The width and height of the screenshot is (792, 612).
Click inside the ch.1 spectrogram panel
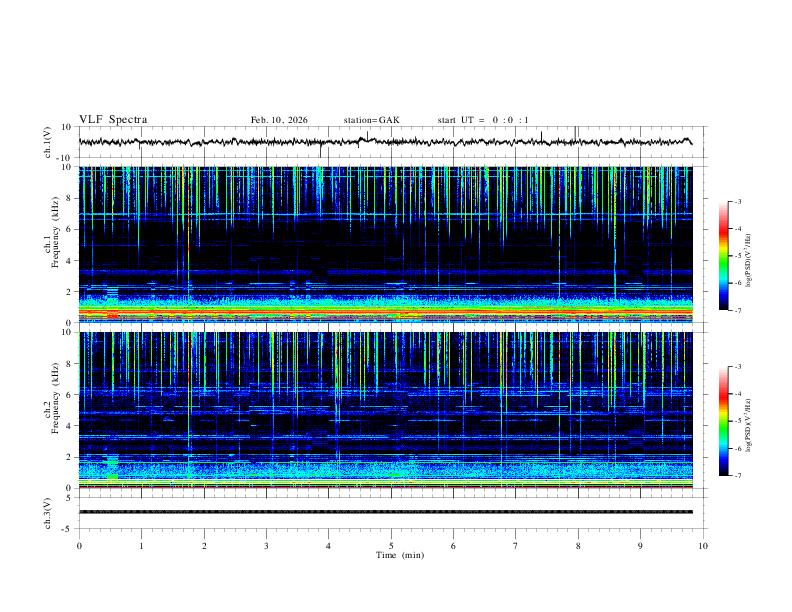coord(385,244)
